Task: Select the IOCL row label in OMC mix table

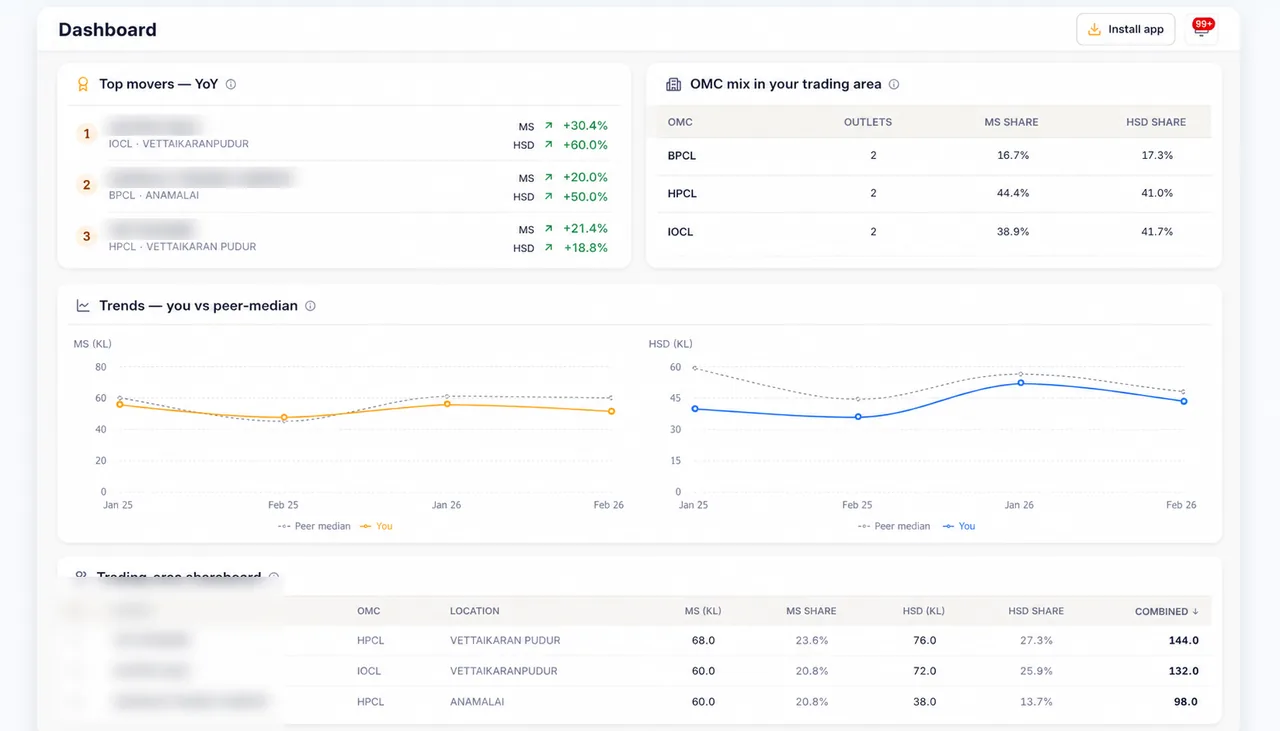Action: (x=680, y=232)
